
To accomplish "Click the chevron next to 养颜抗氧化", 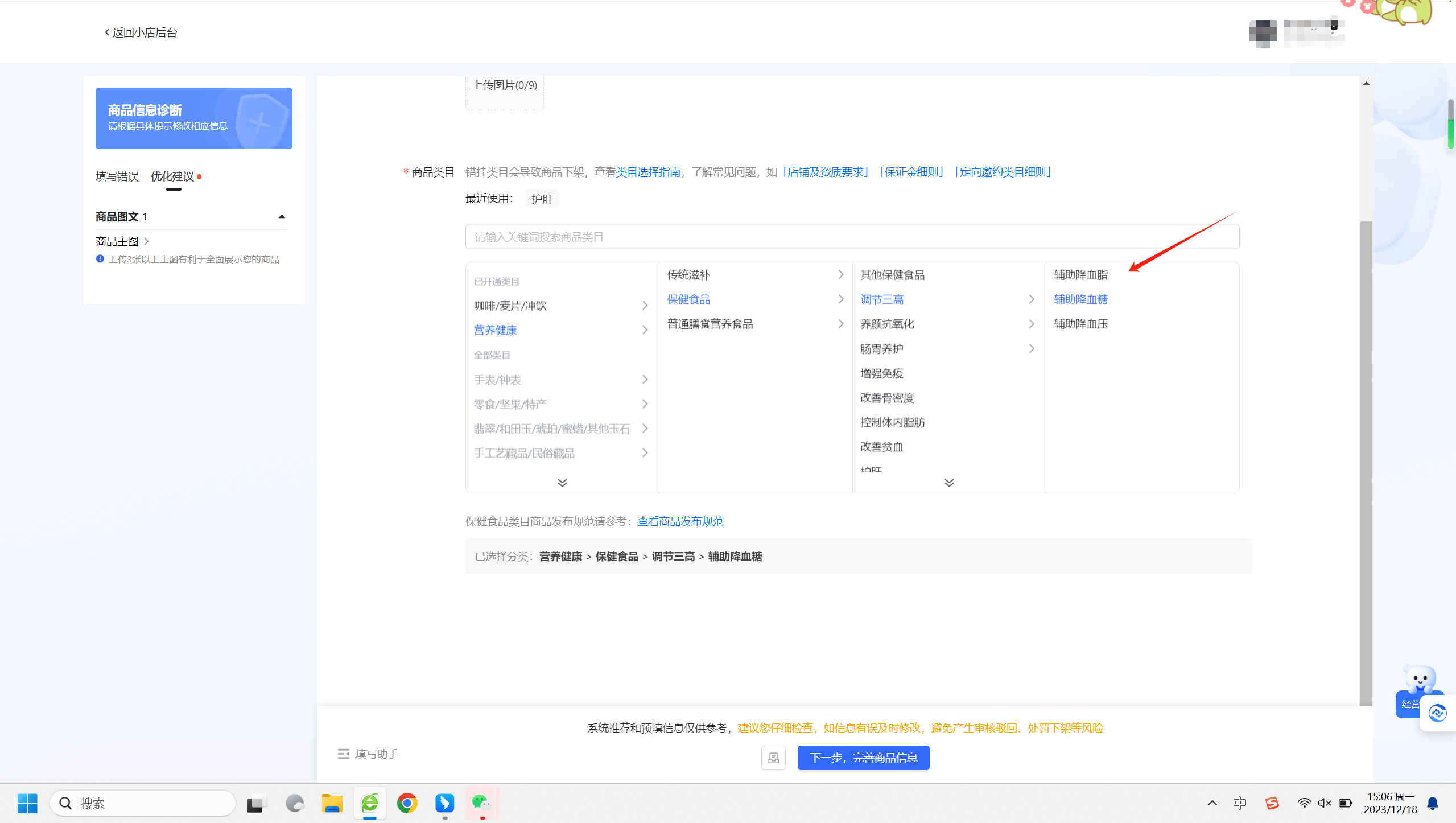I will pos(1031,324).
